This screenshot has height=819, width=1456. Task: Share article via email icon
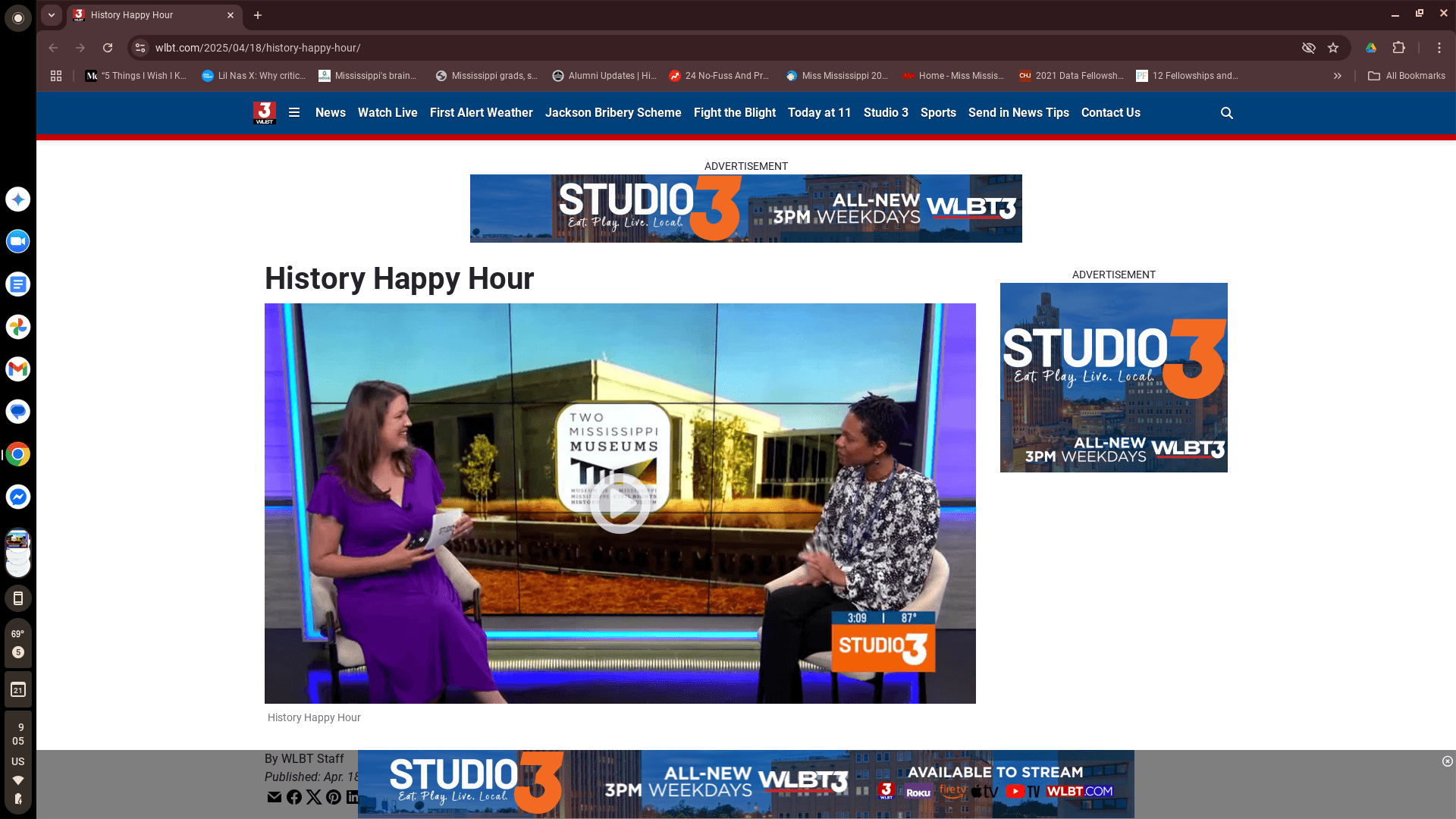click(x=275, y=797)
